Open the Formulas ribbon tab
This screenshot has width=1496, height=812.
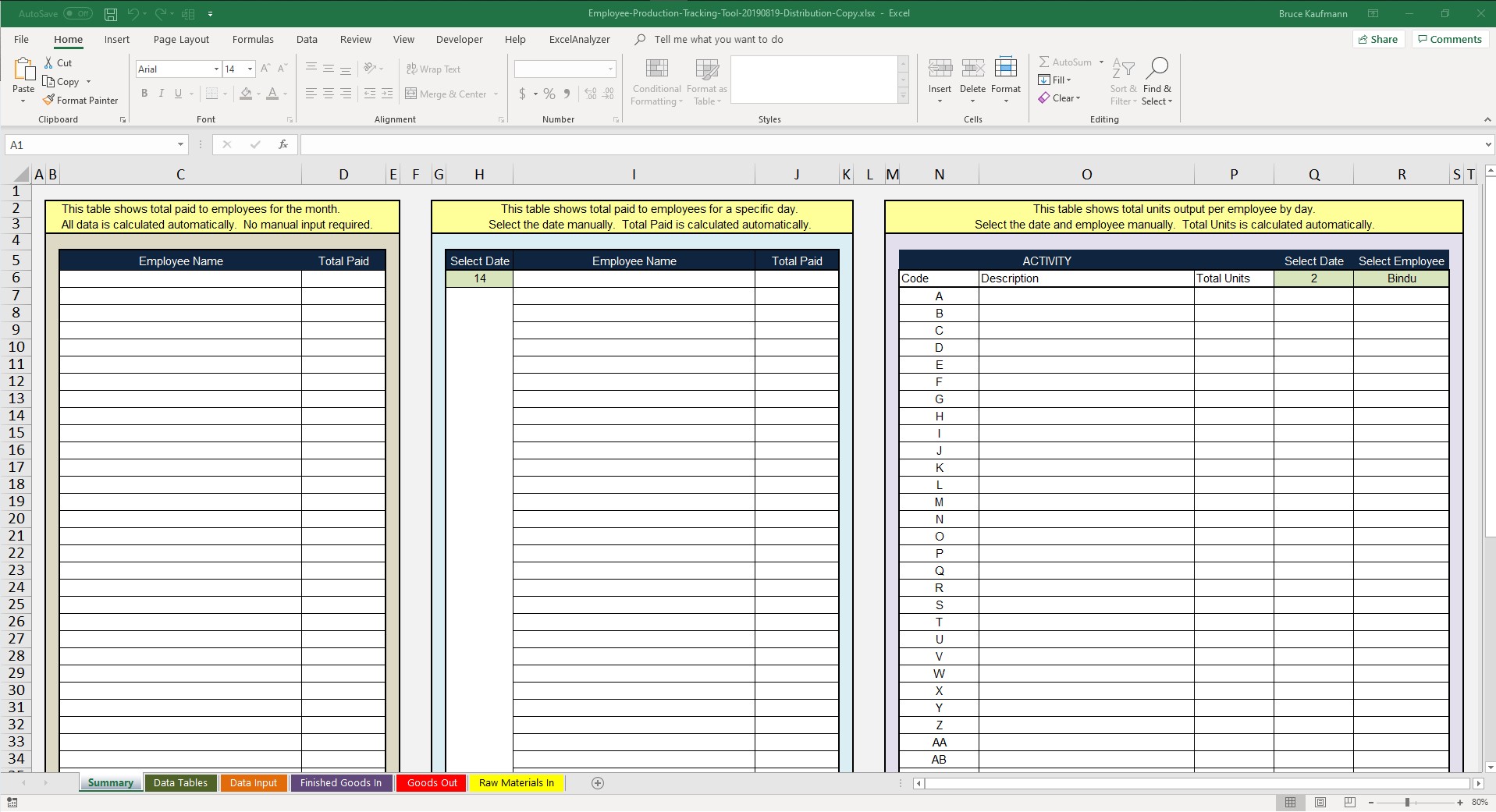pos(253,40)
